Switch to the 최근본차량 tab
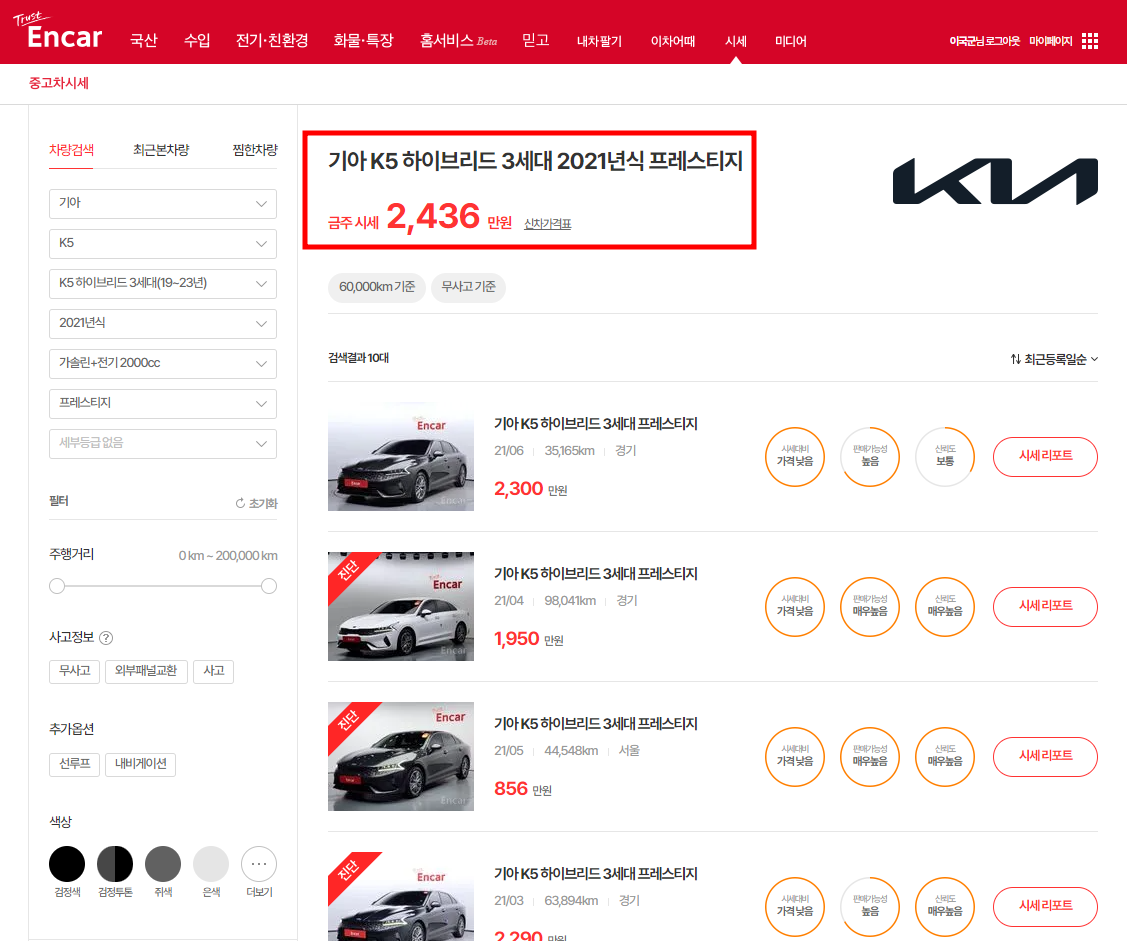Image resolution: width=1127 pixels, height=941 pixels. tap(161, 150)
